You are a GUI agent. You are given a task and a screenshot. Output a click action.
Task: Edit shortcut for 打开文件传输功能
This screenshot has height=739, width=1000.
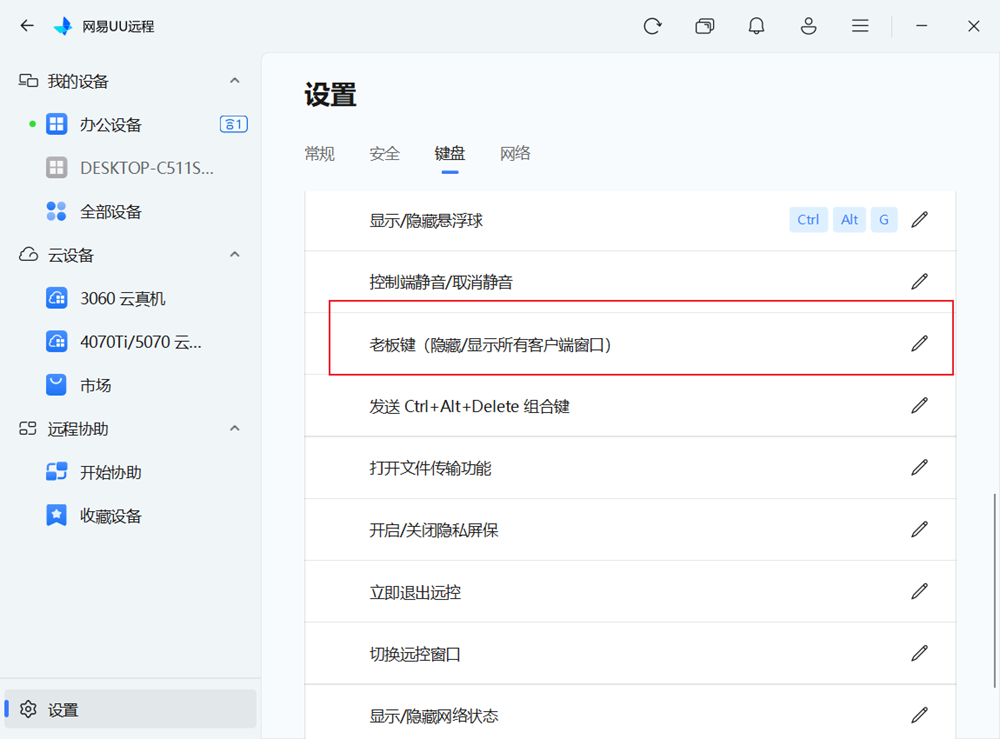point(919,467)
